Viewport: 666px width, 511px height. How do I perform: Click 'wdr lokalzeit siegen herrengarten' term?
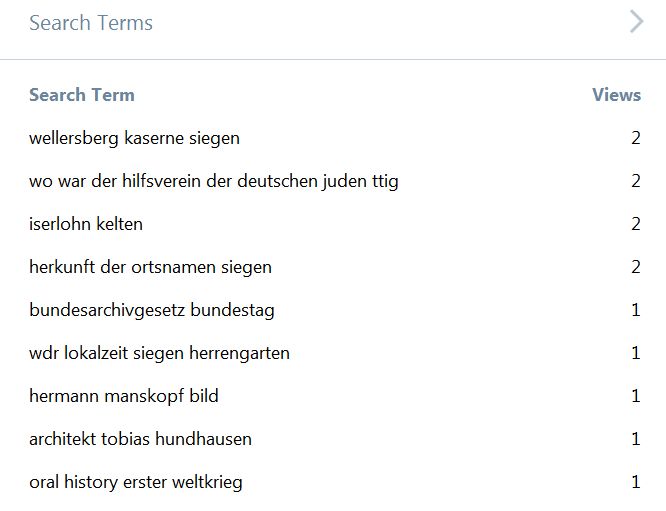[160, 353]
